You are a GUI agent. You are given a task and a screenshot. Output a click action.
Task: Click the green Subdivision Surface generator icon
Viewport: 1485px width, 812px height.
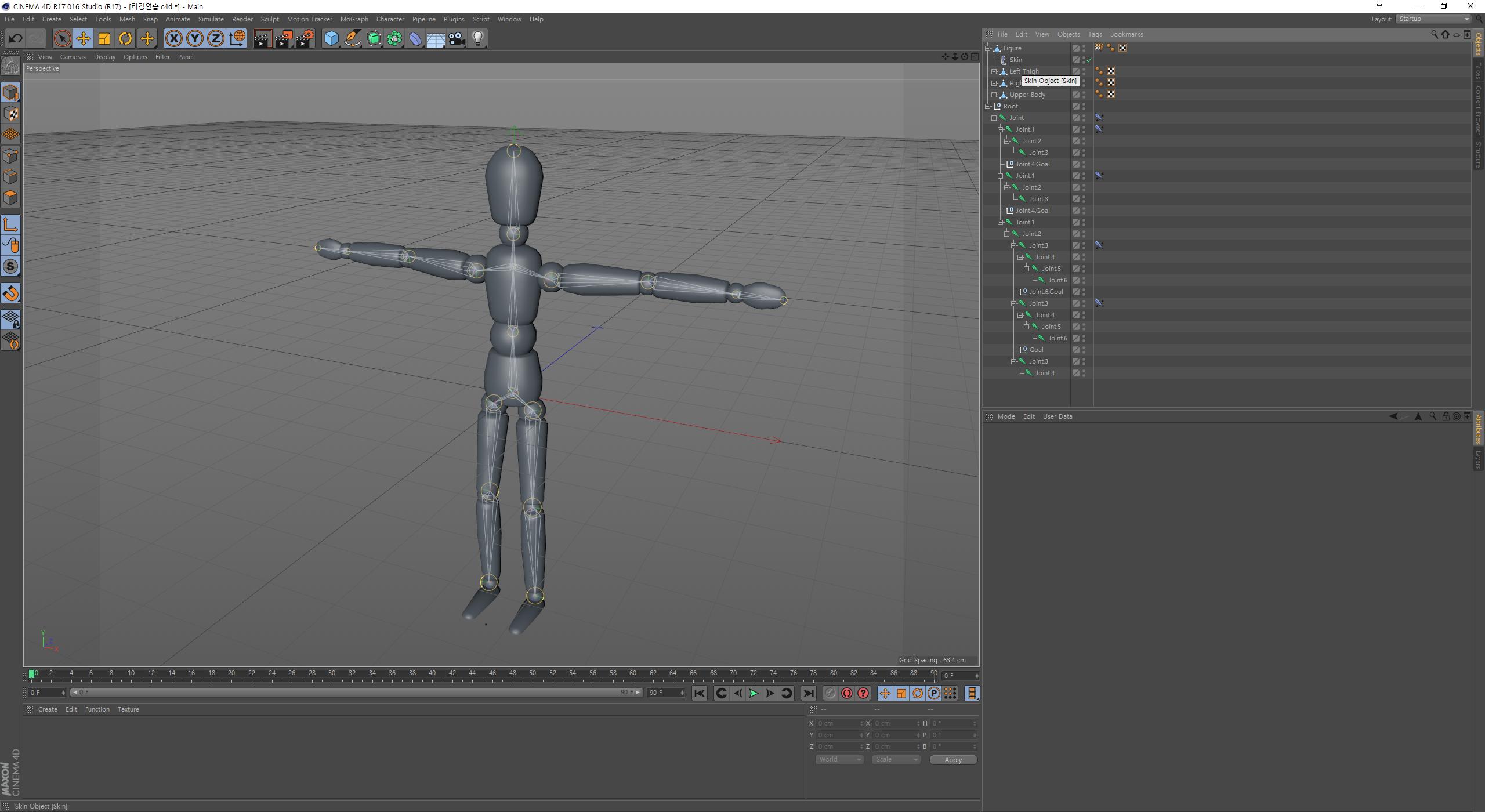tap(374, 39)
